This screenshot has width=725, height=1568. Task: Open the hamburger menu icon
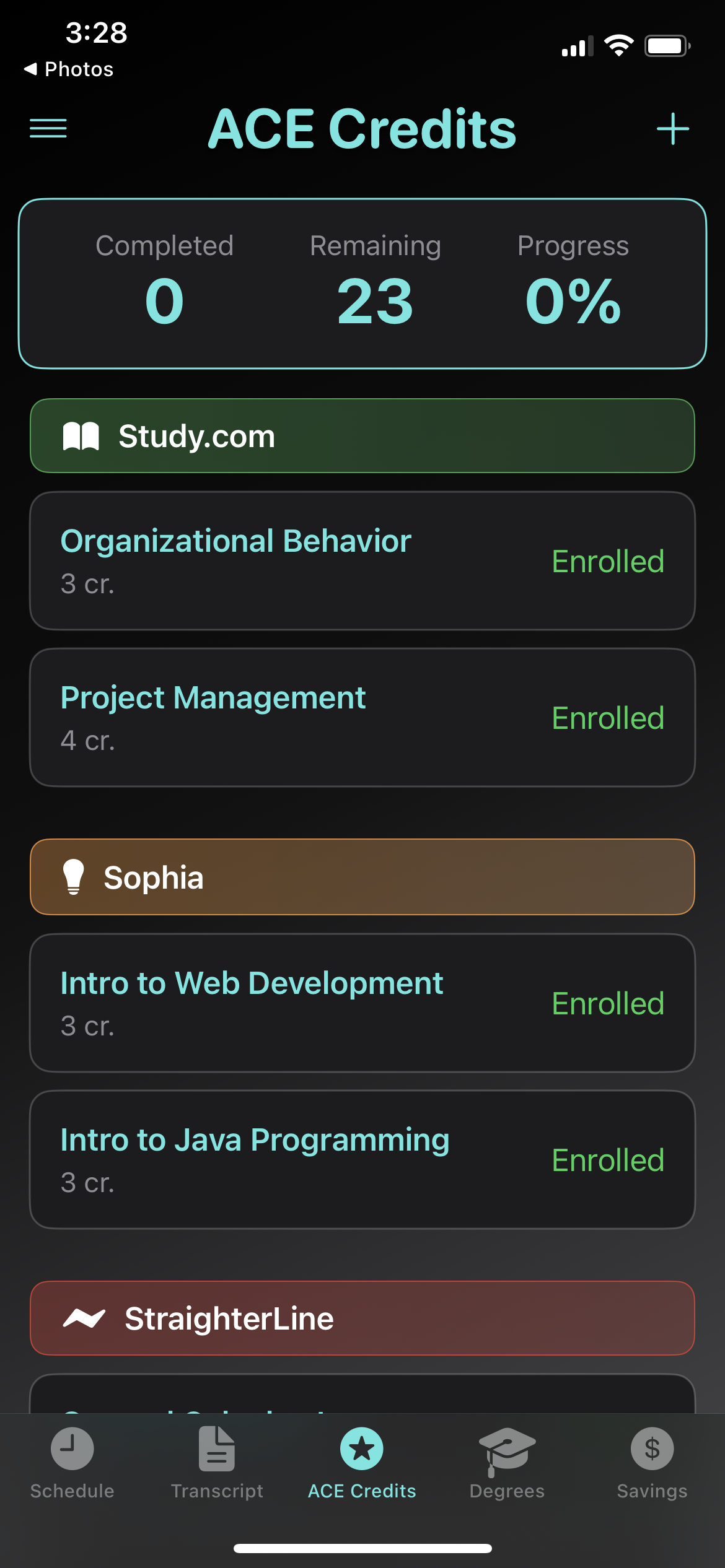tap(48, 129)
